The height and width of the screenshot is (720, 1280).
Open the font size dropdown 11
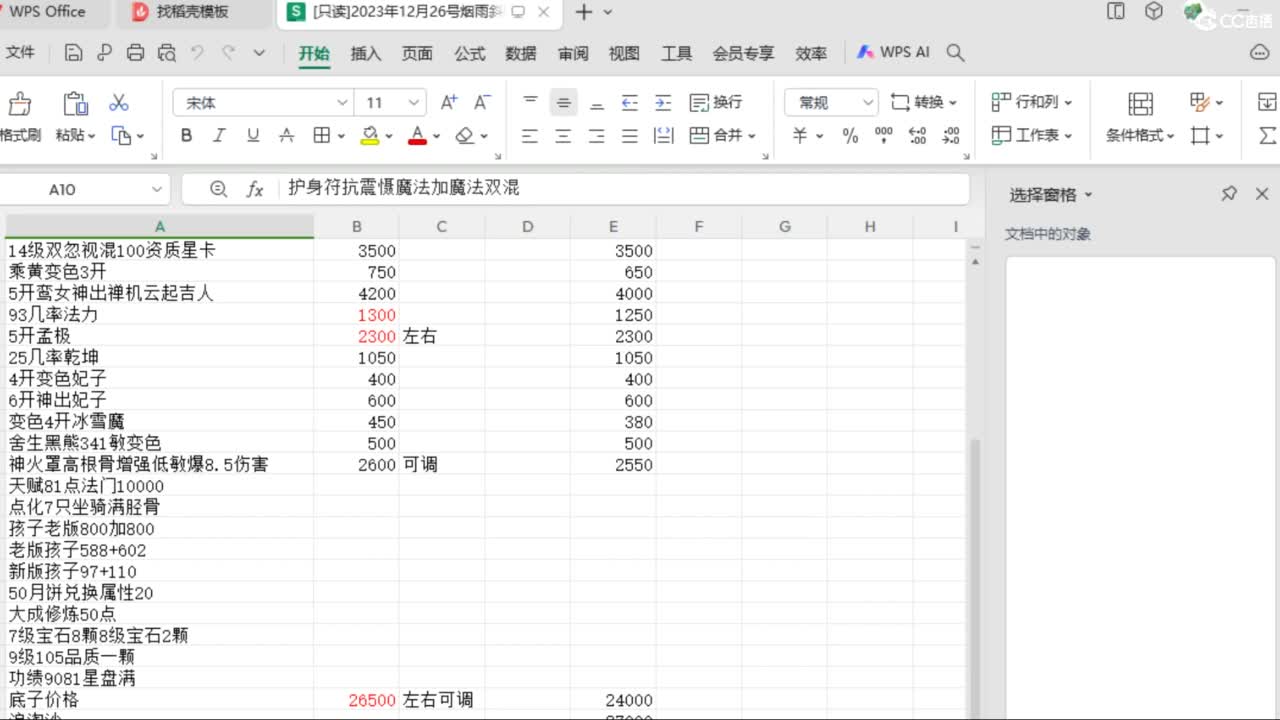[x=414, y=102]
